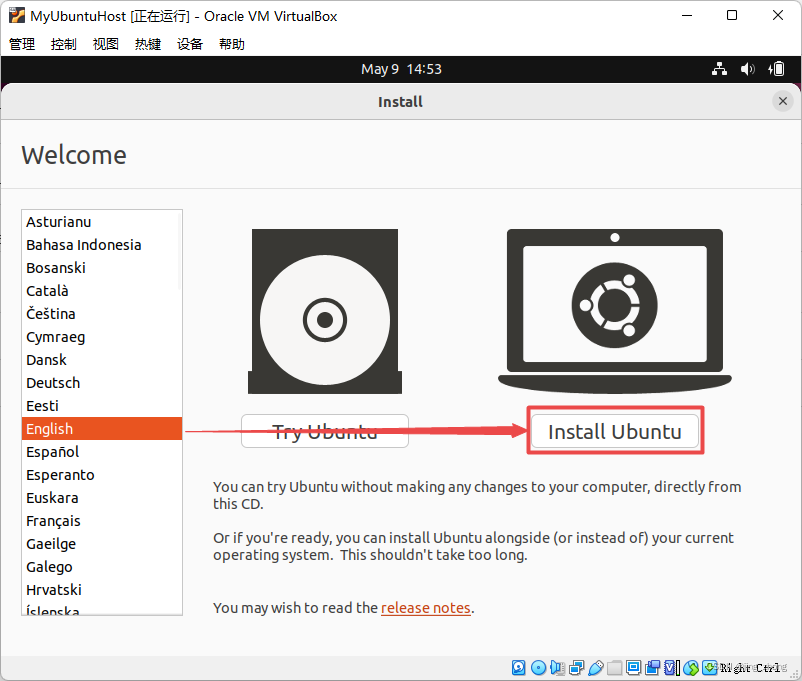This screenshot has width=802, height=681.
Task: Click the VirtualBox app icon in title bar
Action: click(17, 15)
